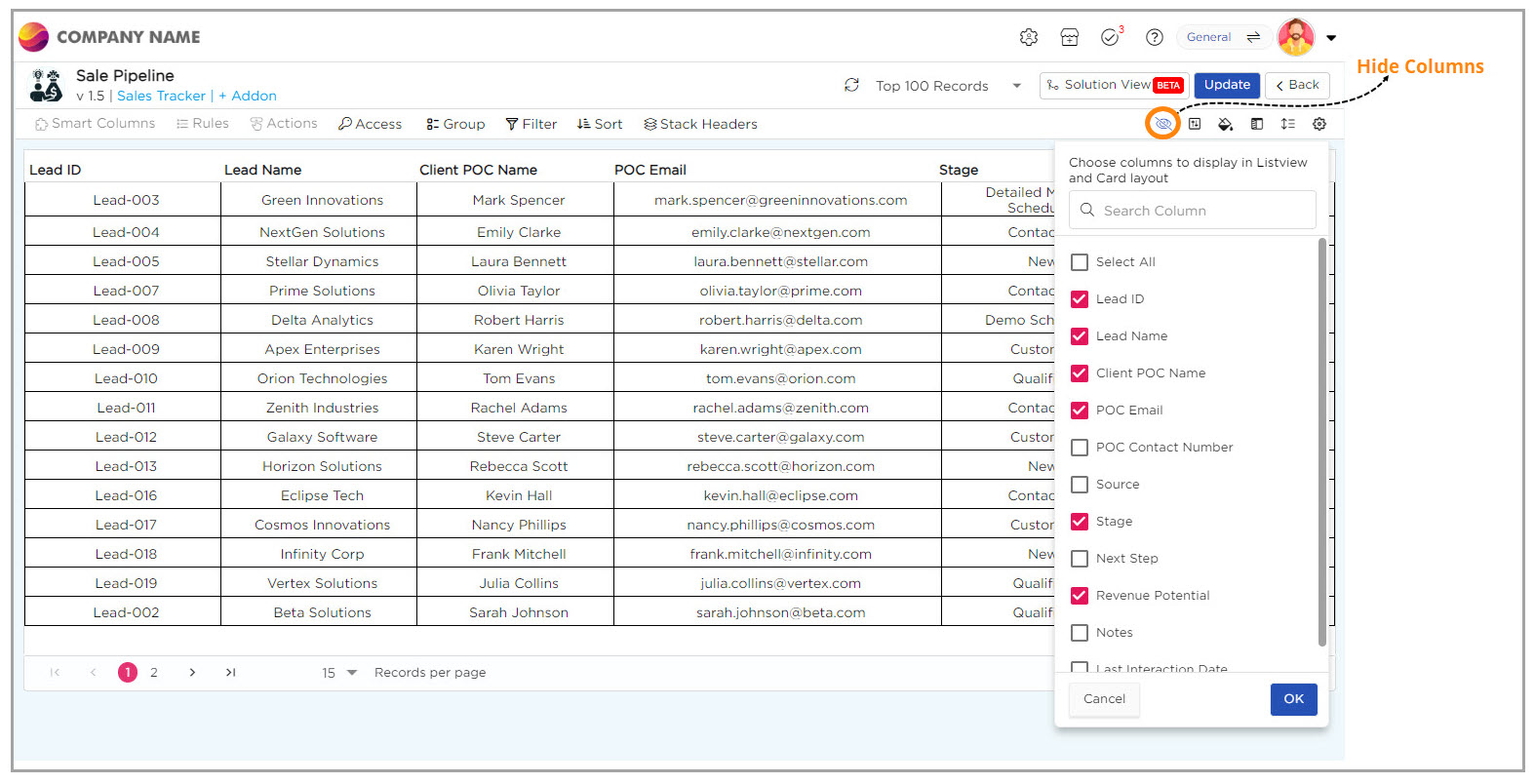Click the Hide Columns eye icon
The height and width of the screenshot is (784, 1535).
(x=1162, y=124)
